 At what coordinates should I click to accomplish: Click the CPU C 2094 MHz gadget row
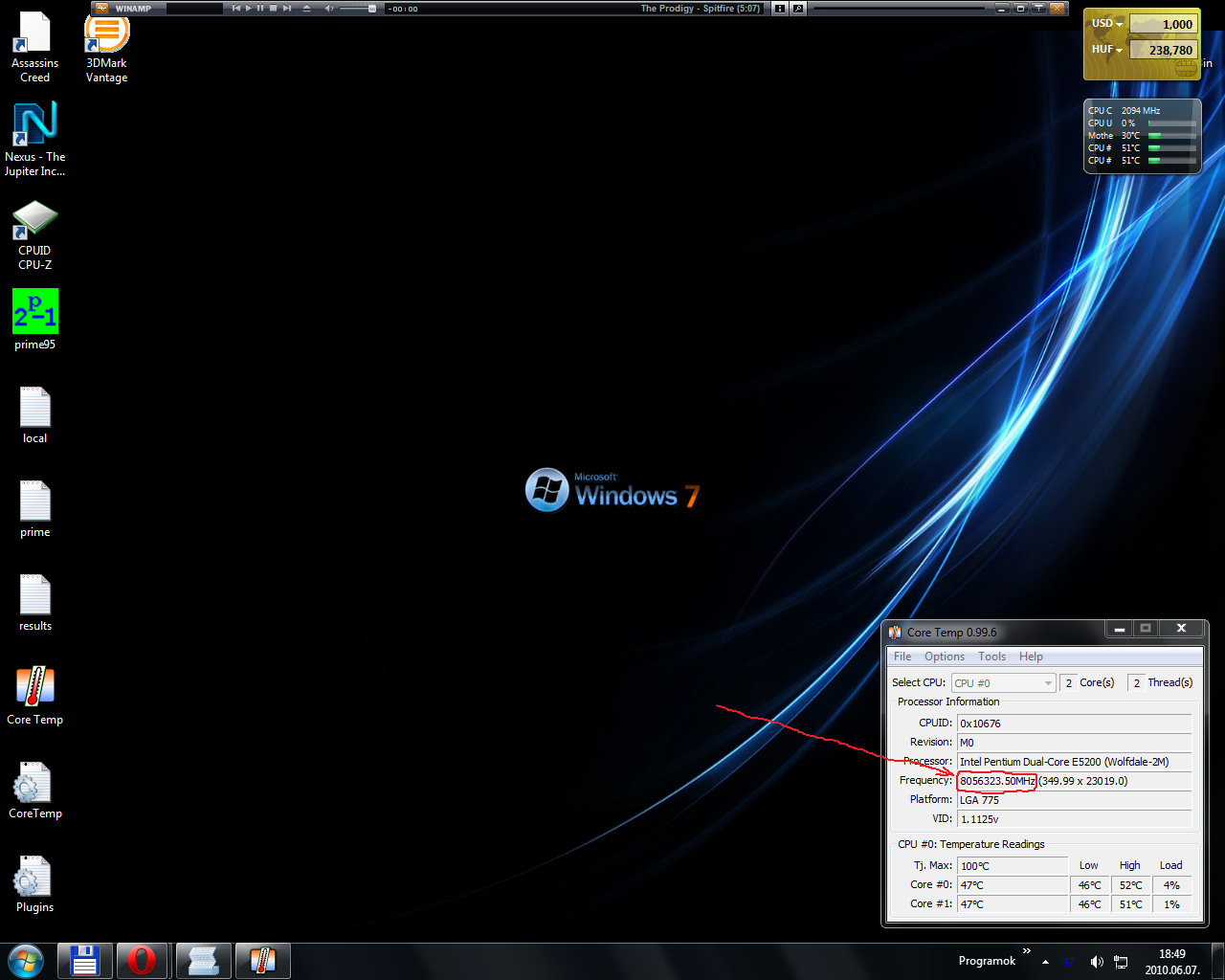(1142, 111)
